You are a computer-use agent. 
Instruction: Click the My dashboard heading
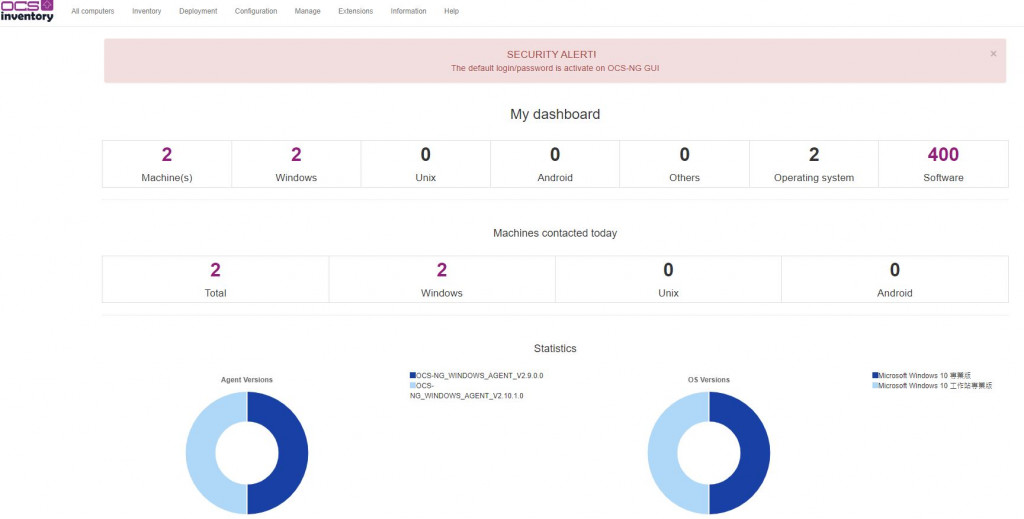click(x=554, y=114)
